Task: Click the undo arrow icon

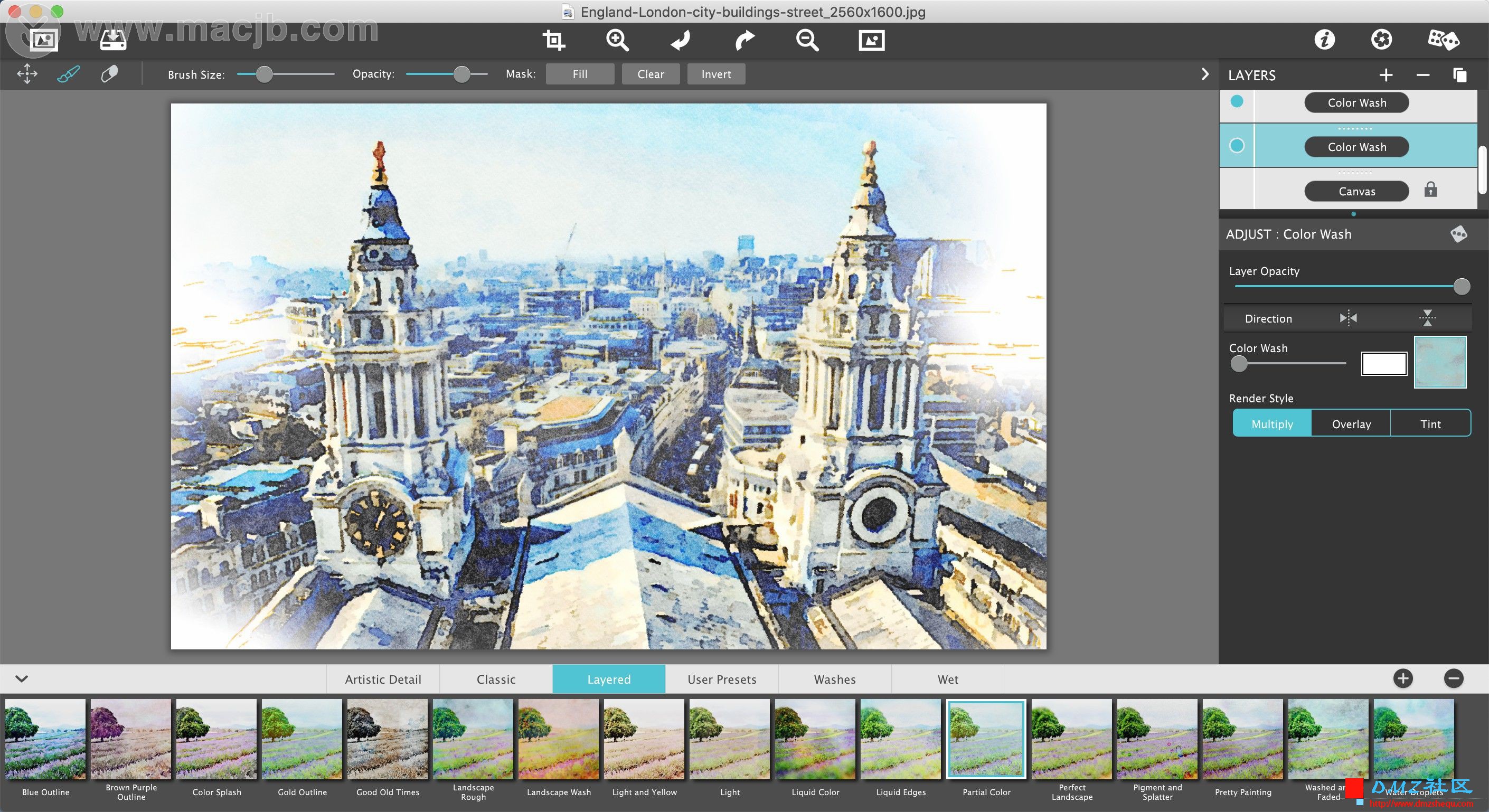Action: [x=680, y=41]
